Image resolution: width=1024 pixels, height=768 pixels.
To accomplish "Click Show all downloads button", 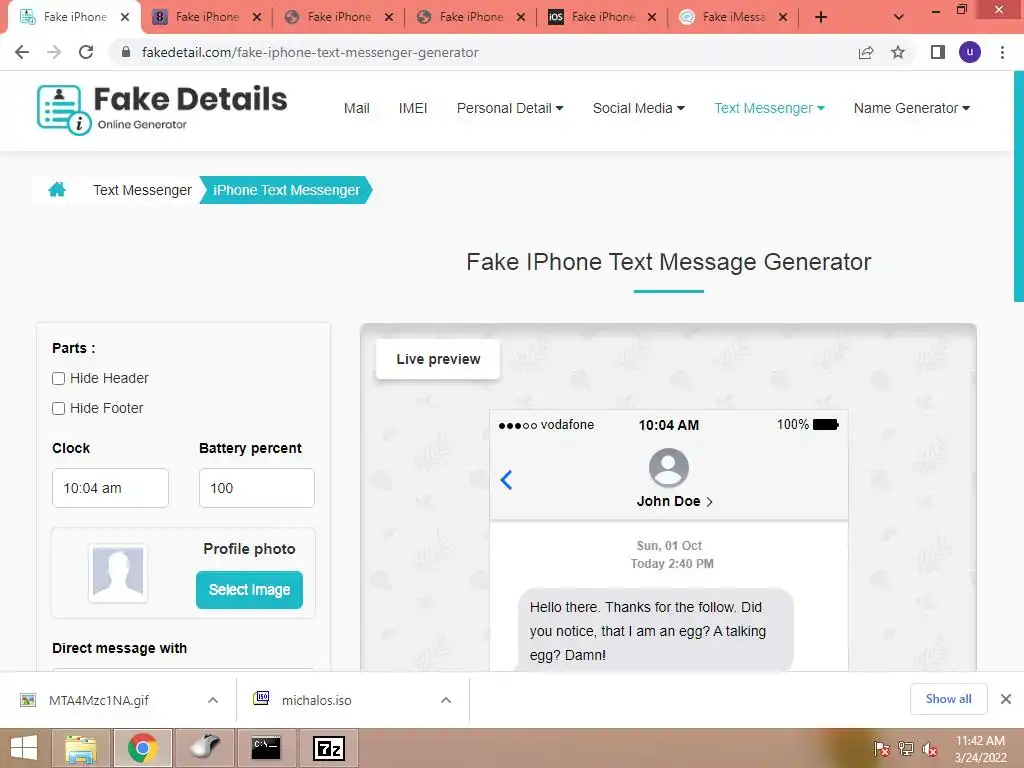I will click(948, 699).
